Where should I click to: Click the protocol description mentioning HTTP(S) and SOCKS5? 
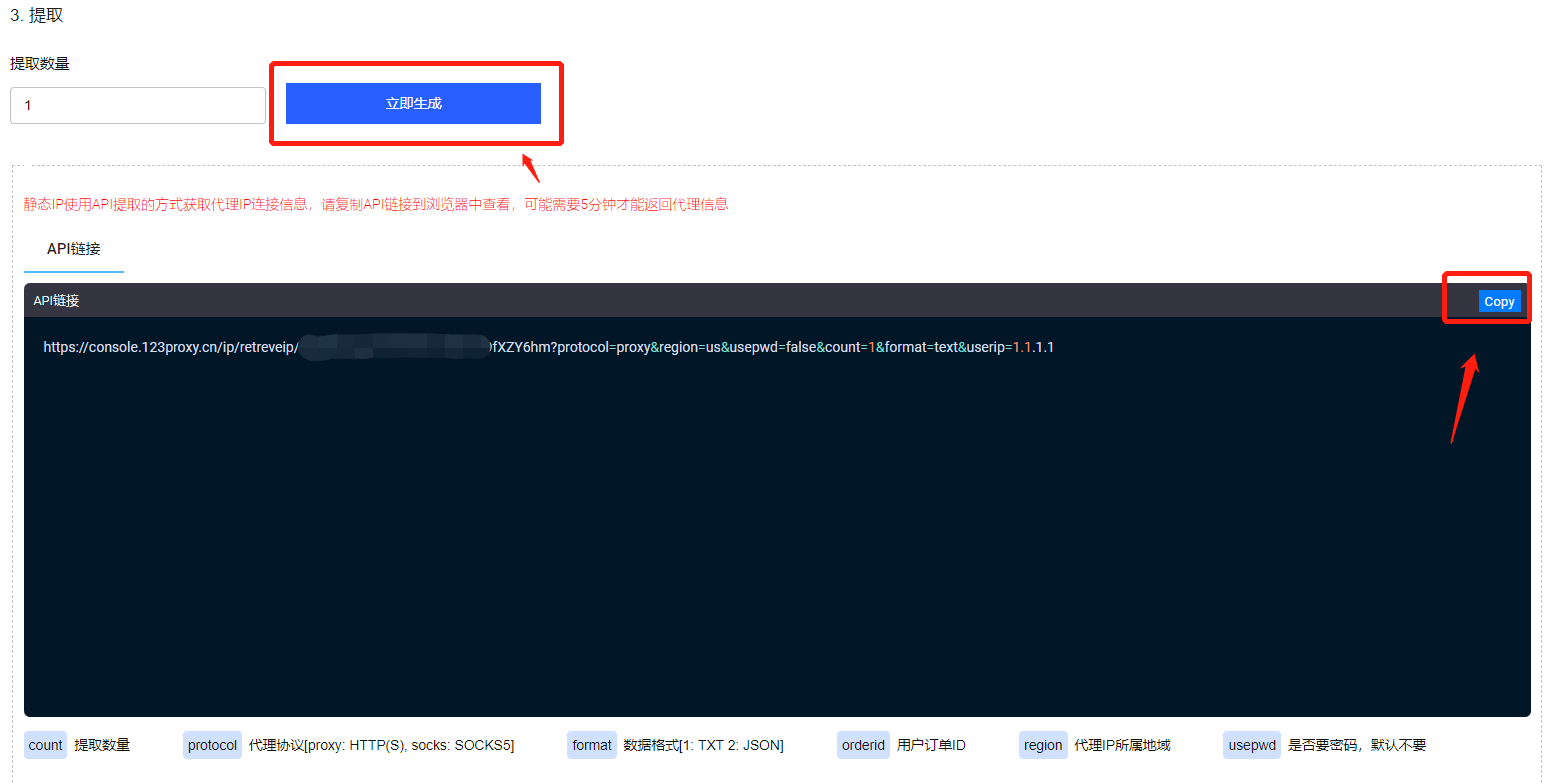(x=381, y=745)
